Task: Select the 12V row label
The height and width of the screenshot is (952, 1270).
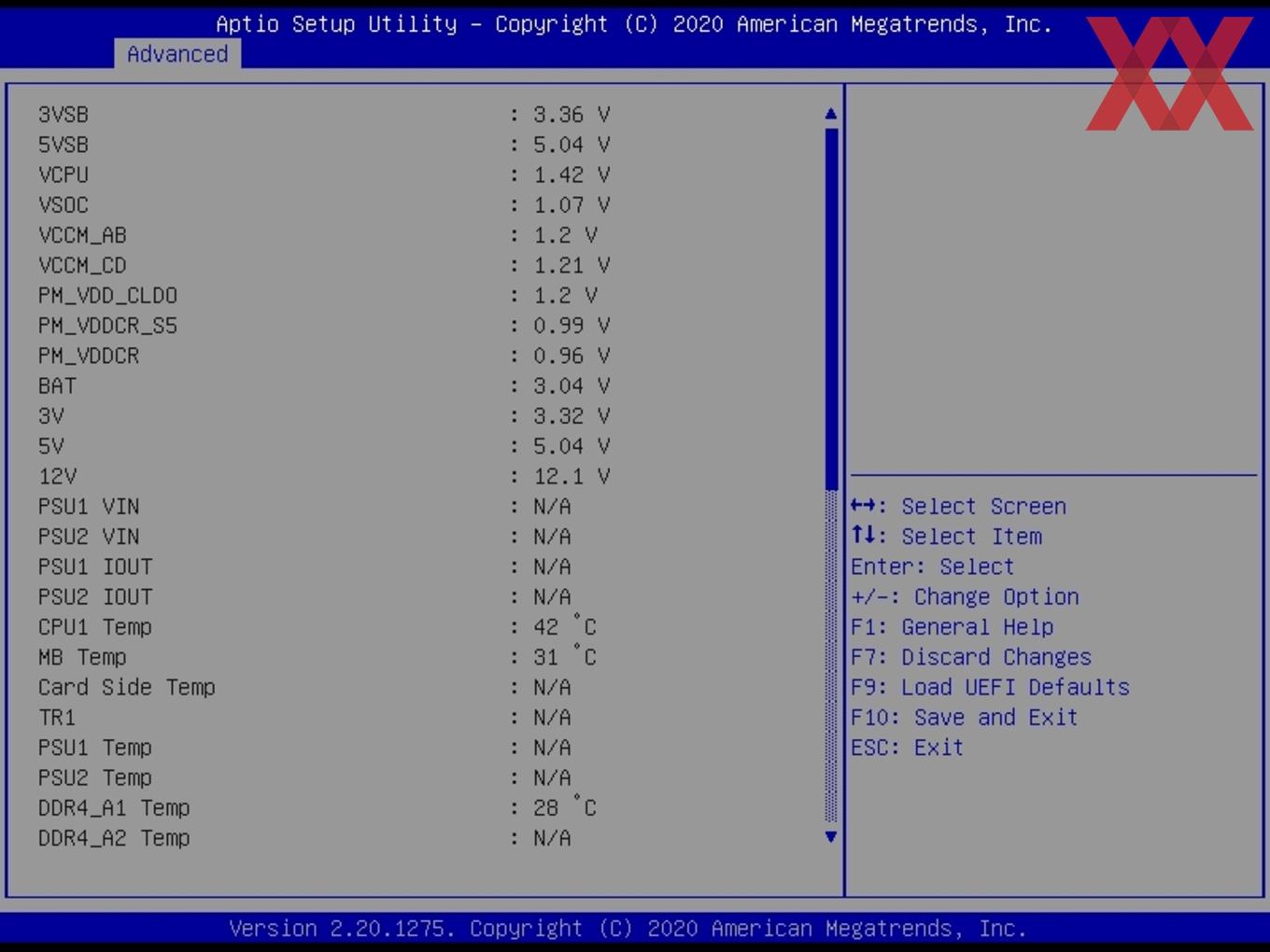Action: pyautogui.click(x=57, y=476)
